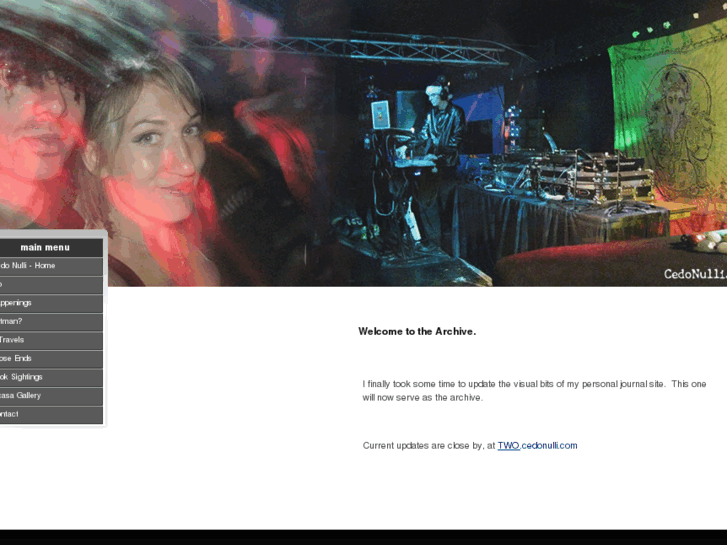
Task: Click the 'Current updates are close by' text
Action: pyautogui.click(x=429, y=446)
